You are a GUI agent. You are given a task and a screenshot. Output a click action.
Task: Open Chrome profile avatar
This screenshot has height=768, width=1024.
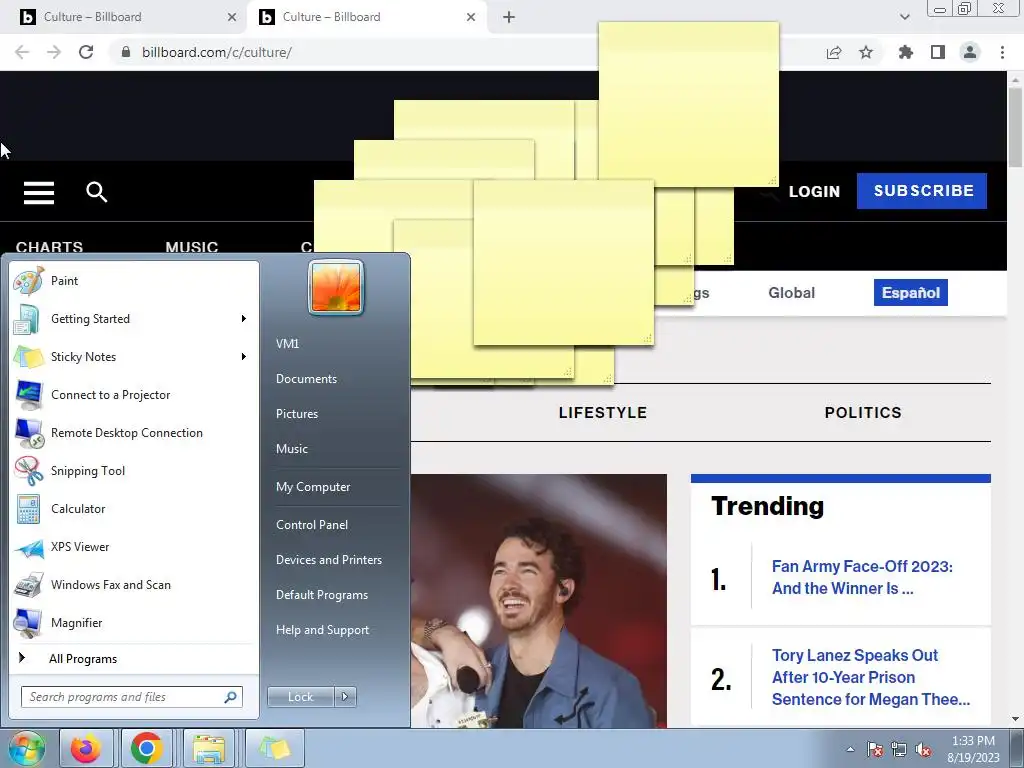pos(970,52)
